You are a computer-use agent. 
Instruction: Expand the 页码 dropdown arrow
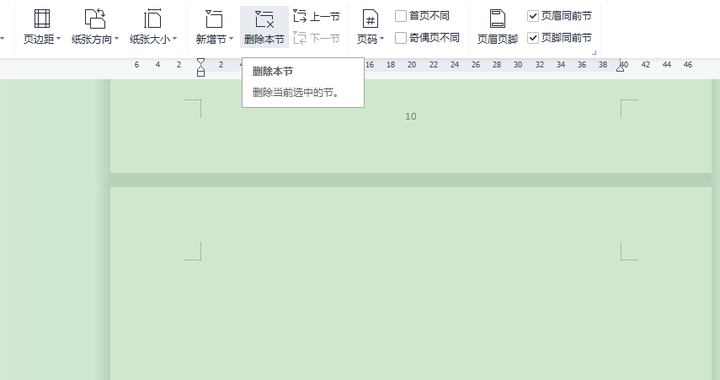pos(382,39)
